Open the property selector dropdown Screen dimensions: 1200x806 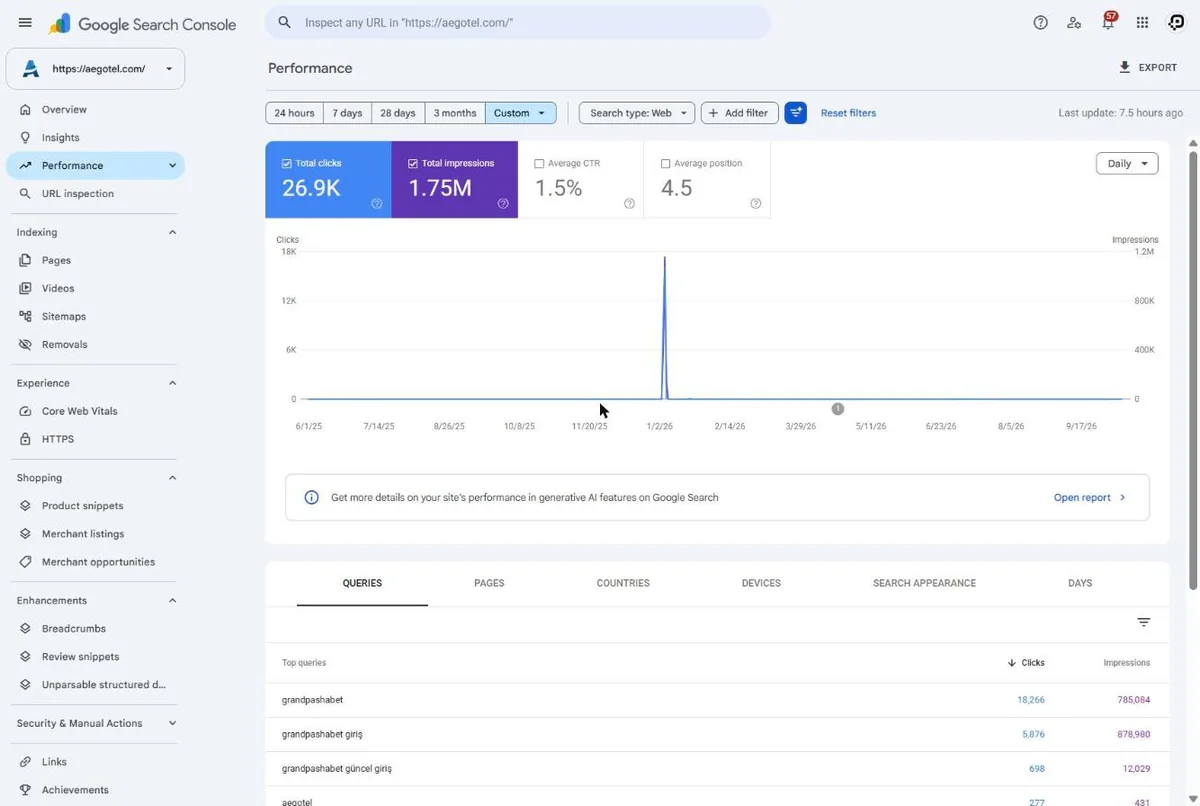pos(95,69)
